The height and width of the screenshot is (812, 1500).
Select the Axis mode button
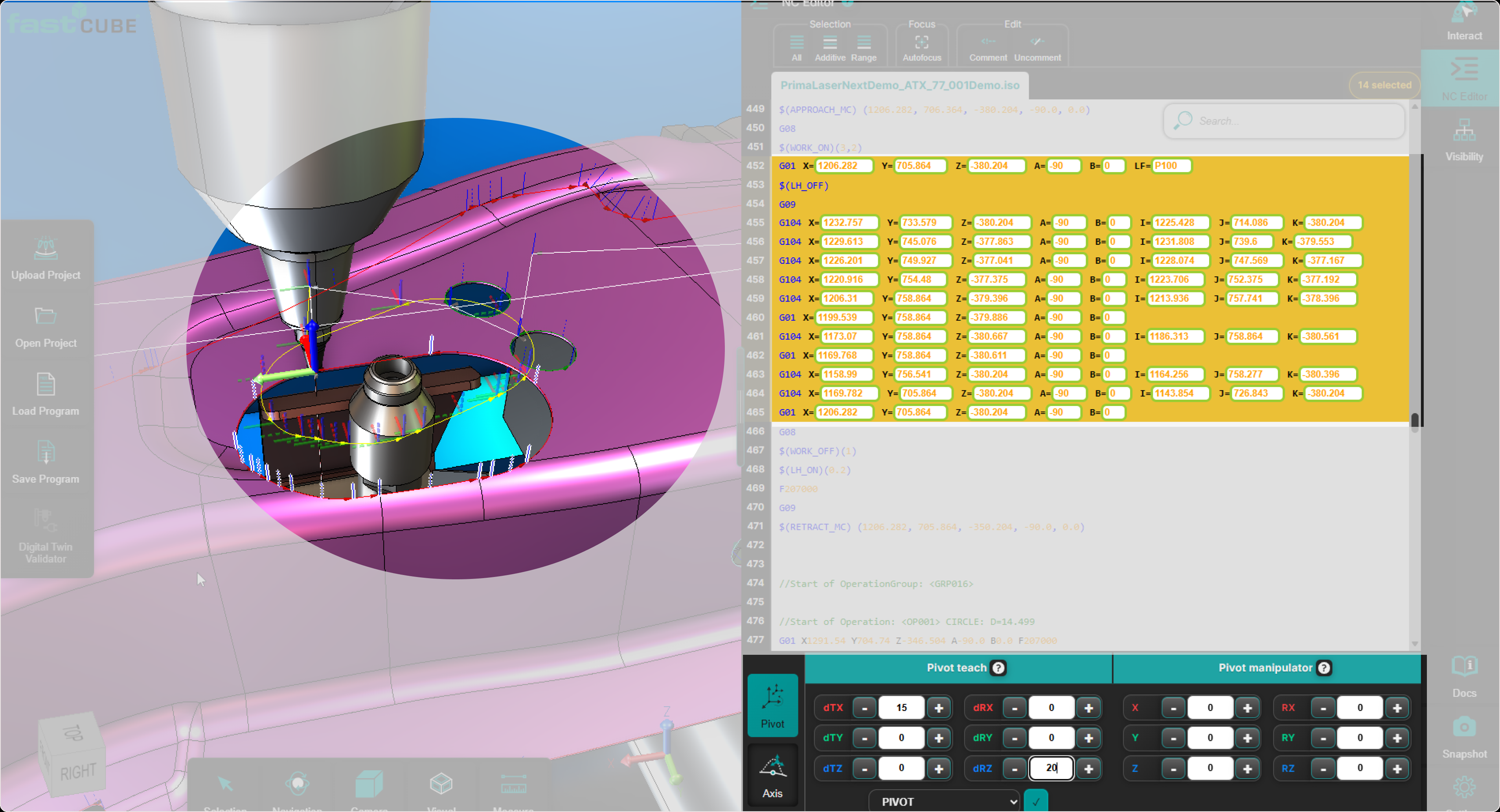coord(772,775)
